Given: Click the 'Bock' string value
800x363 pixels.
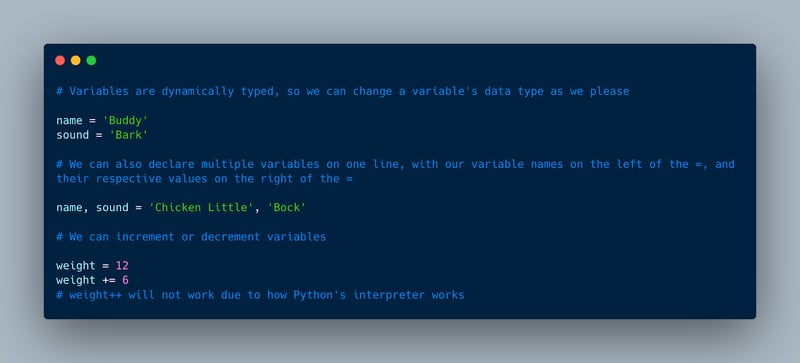Looking at the screenshot, I should 287,208.
